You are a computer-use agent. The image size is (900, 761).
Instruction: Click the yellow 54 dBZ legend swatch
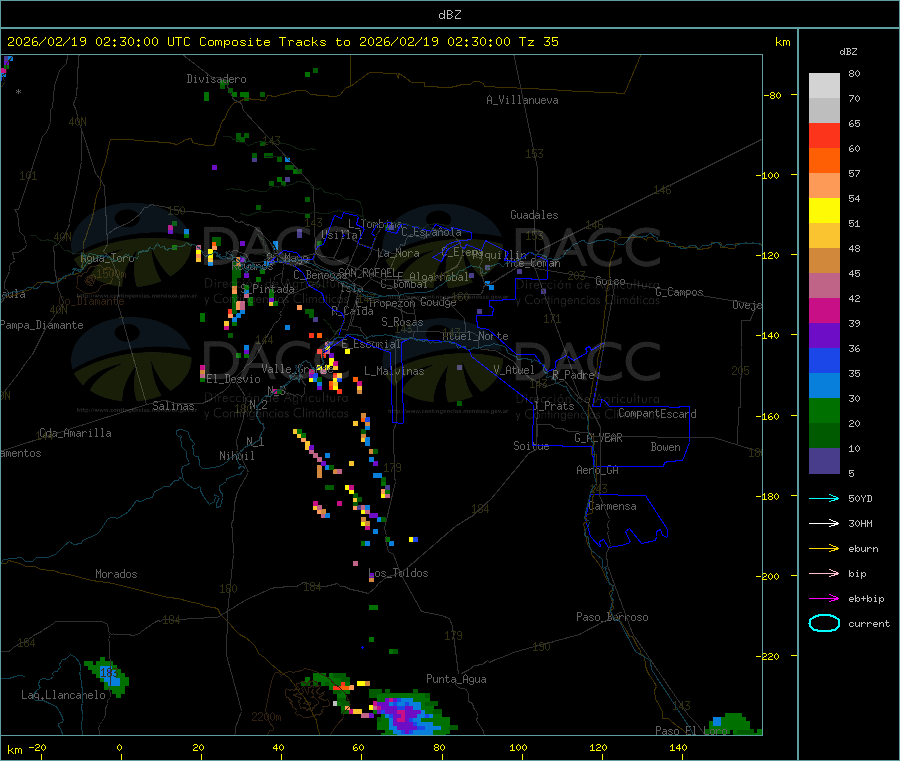824,211
